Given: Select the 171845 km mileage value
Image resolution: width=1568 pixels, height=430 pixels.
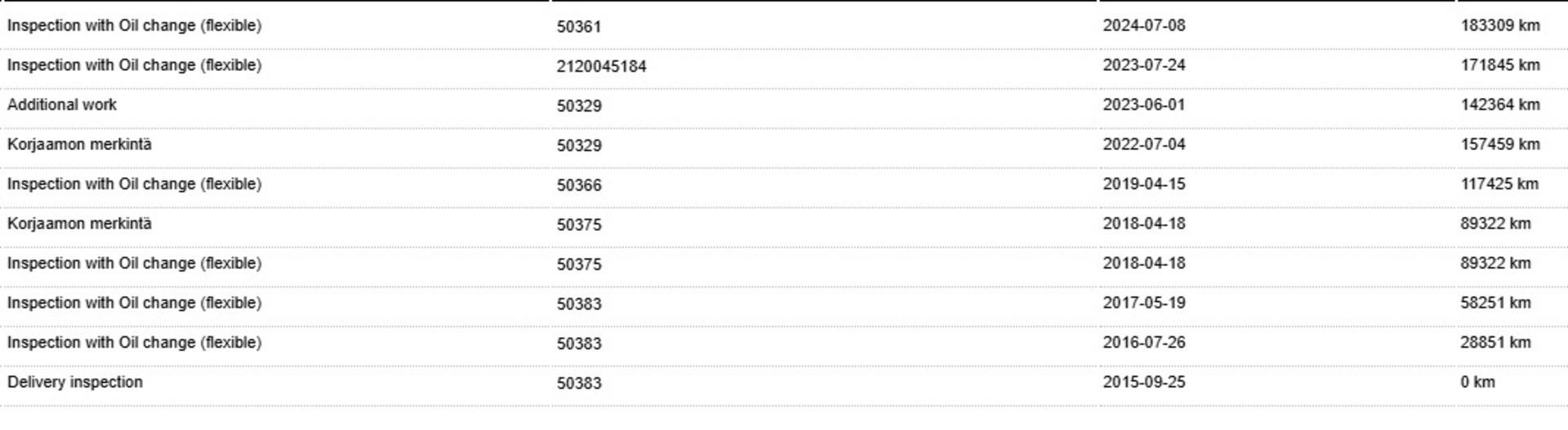Looking at the screenshot, I should pos(1499,65).
